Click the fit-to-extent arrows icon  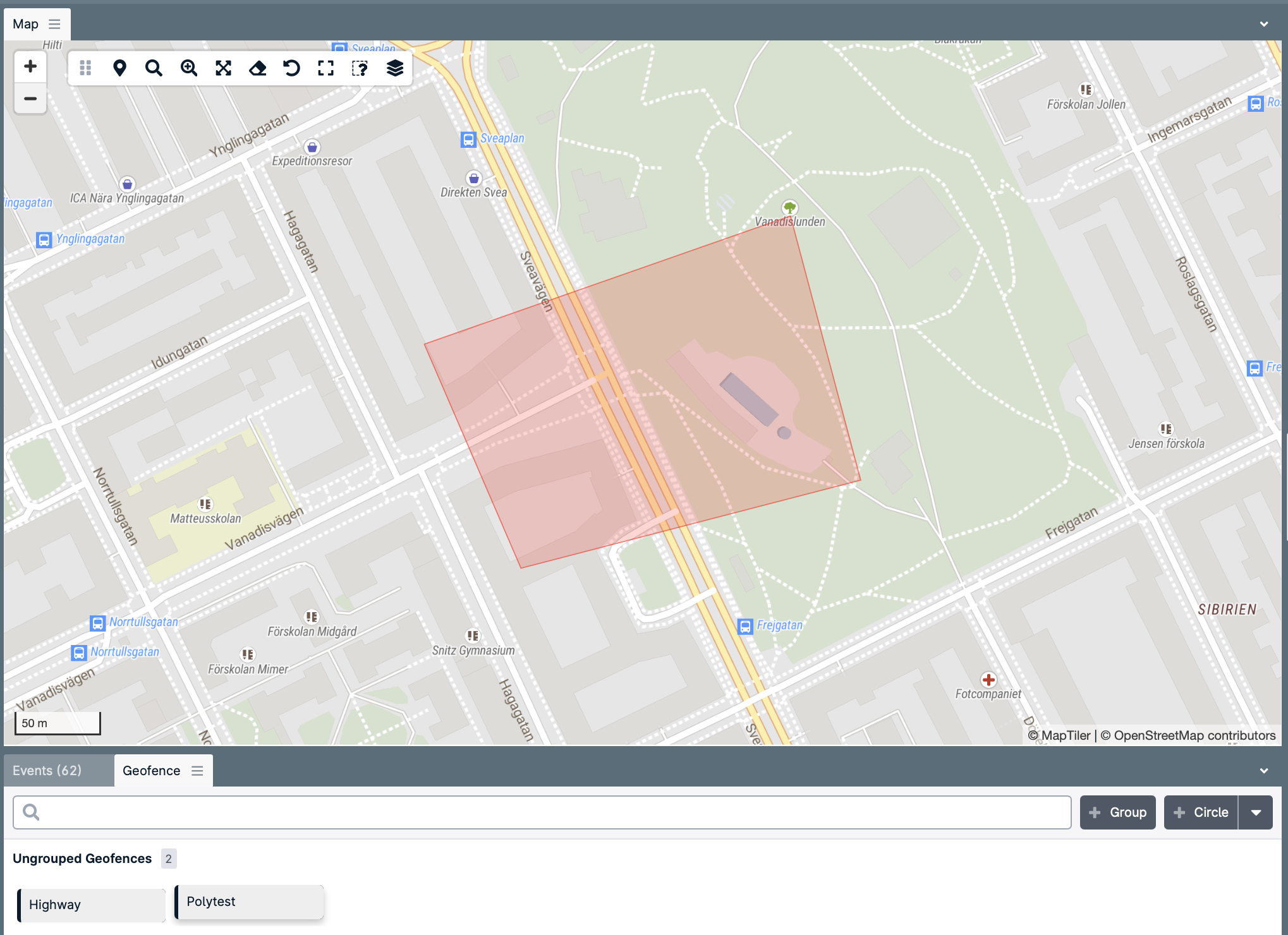[x=223, y=68]
